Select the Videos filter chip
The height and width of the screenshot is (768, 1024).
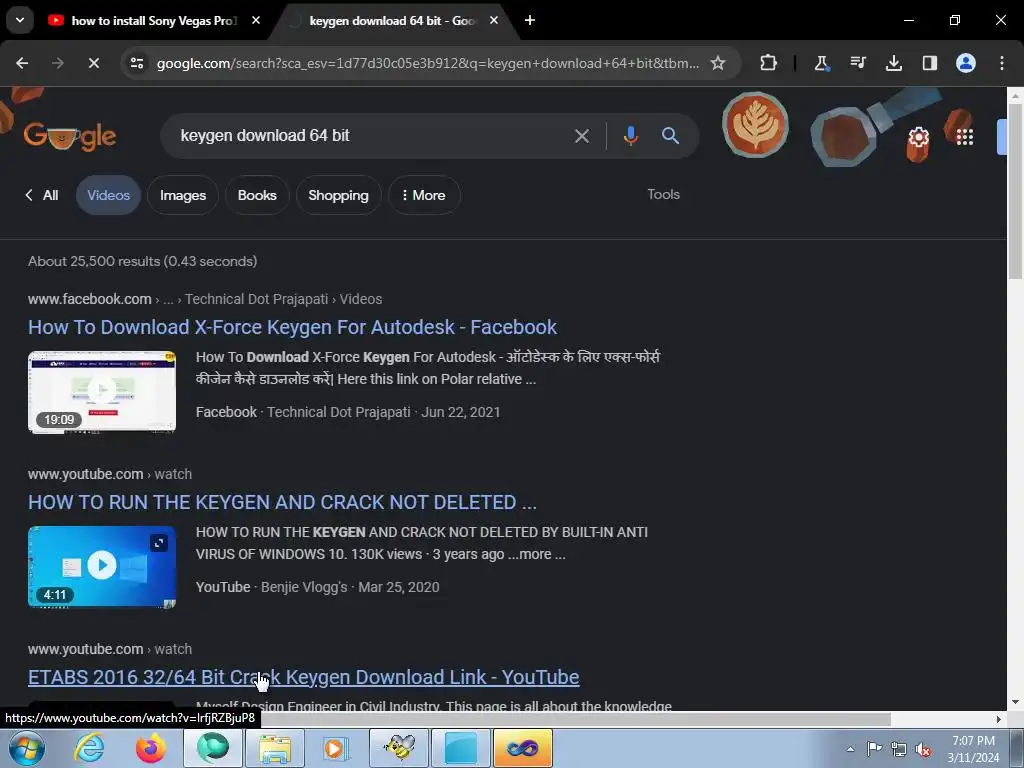[108, 195]
